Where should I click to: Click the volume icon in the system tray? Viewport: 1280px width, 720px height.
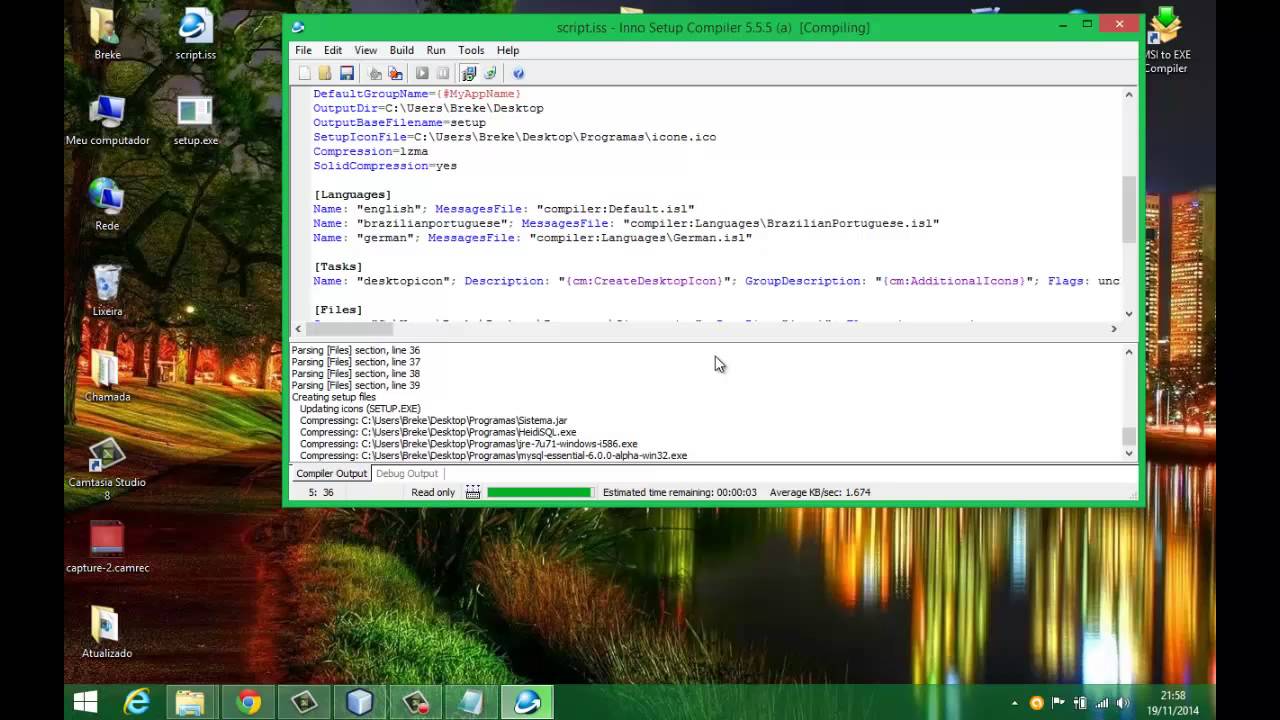[x=1121, y=703]
